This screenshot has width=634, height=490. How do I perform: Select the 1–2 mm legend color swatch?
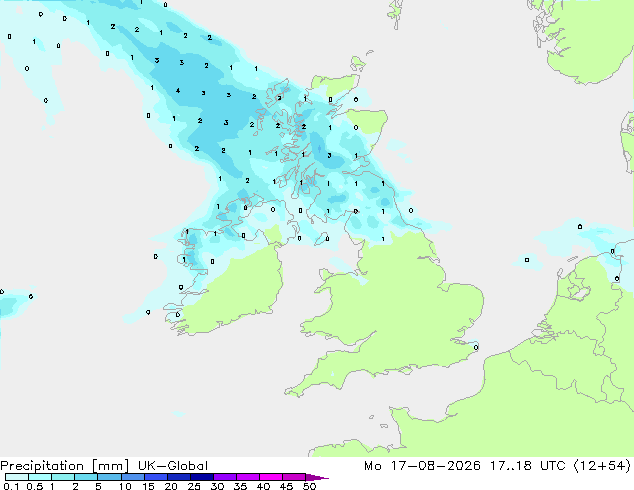[x=63, y=477]
